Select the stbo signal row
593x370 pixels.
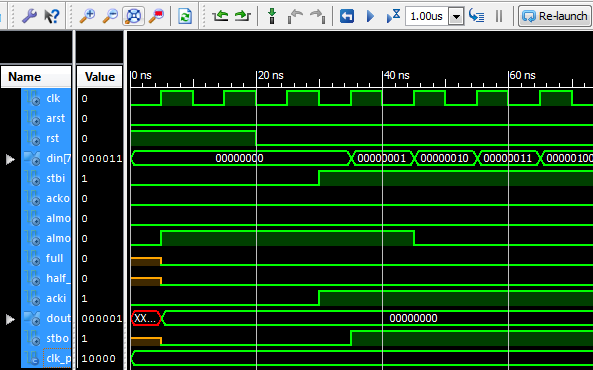click(x=46, y=338)
